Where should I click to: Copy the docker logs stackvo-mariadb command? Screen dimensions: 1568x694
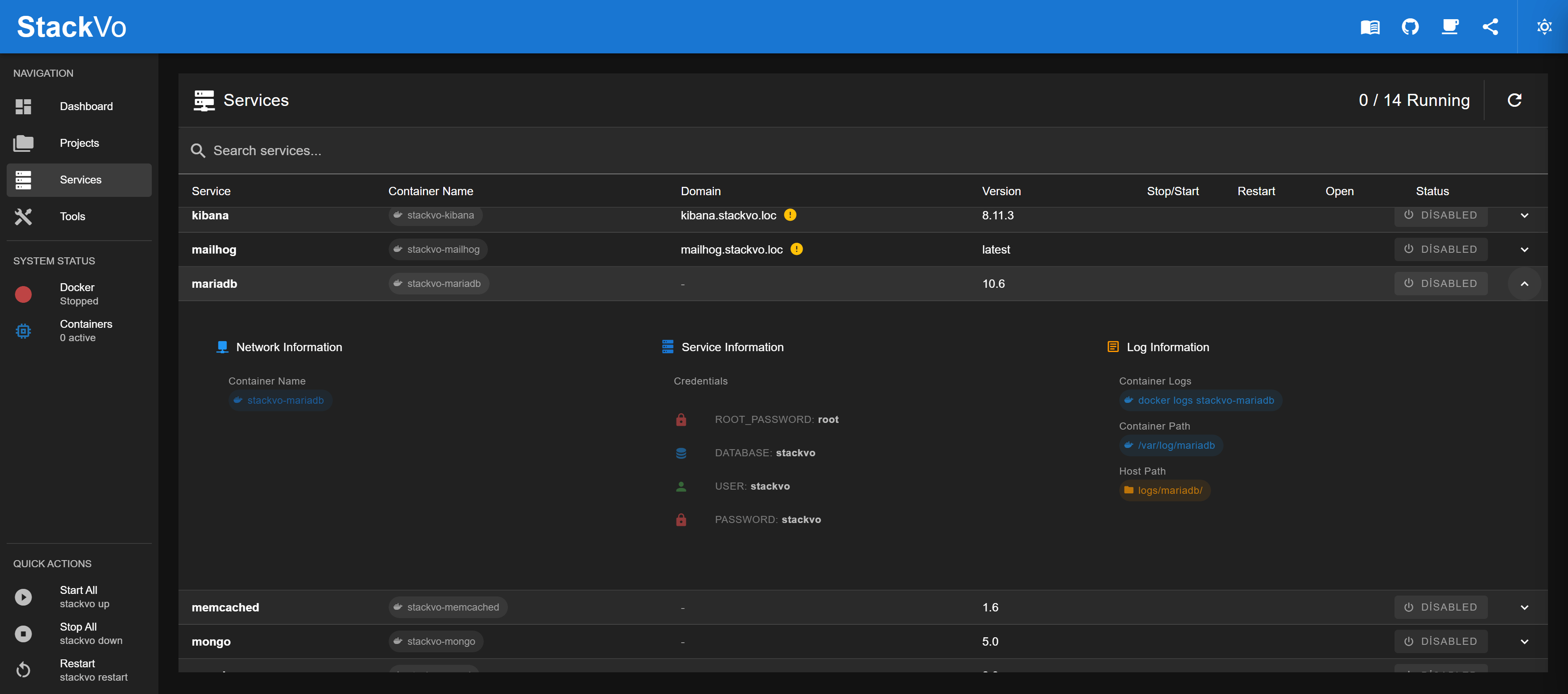tap(1199, 400)
